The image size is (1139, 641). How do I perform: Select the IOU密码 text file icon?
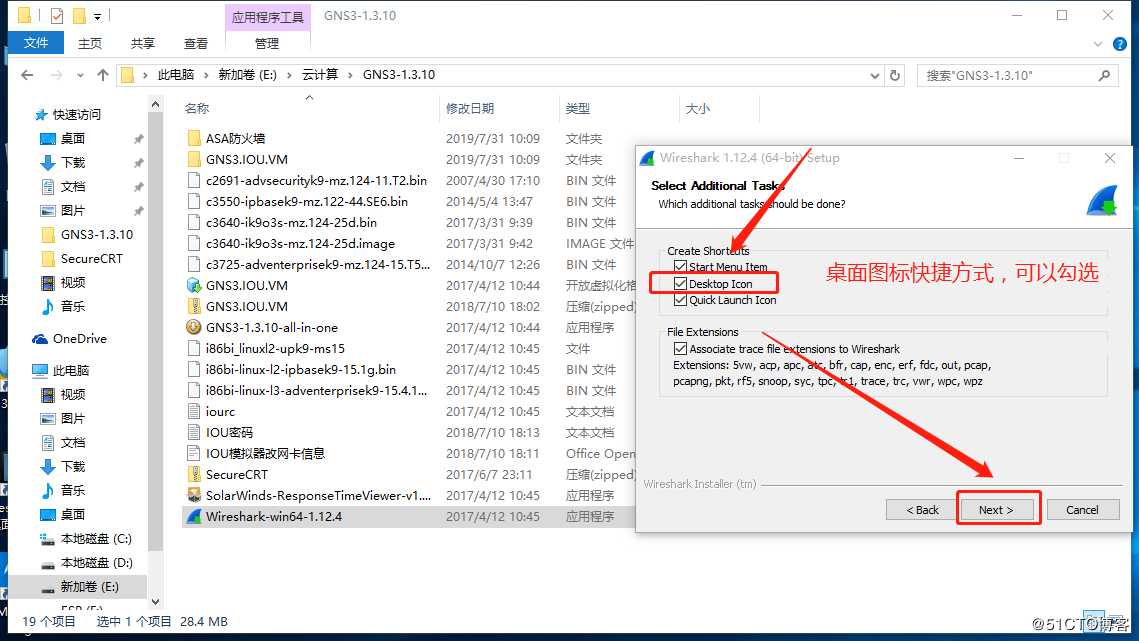point(194,432)
